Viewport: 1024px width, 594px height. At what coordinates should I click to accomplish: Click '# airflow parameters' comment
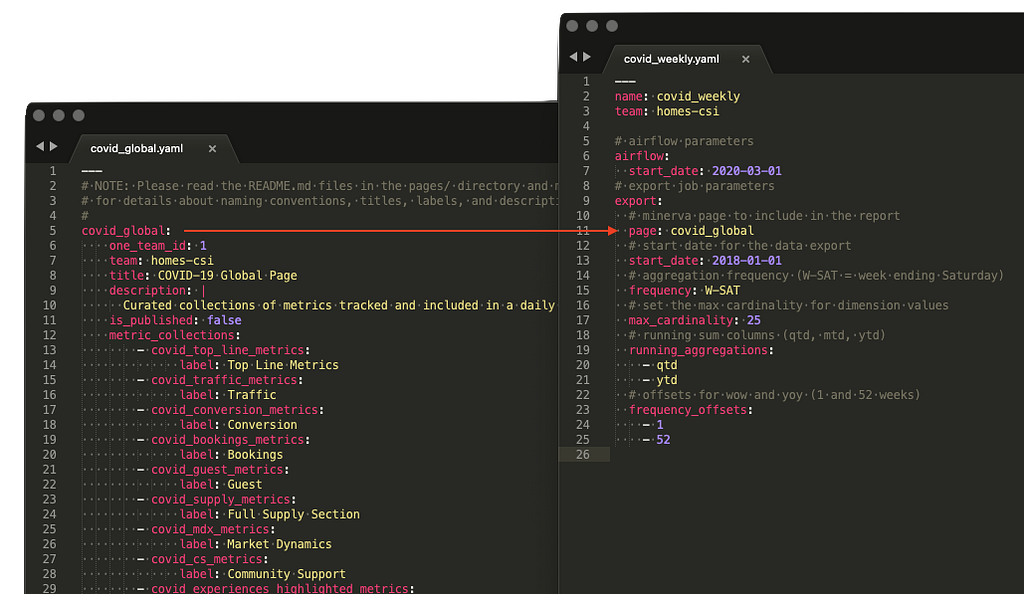tap(684, 142)
